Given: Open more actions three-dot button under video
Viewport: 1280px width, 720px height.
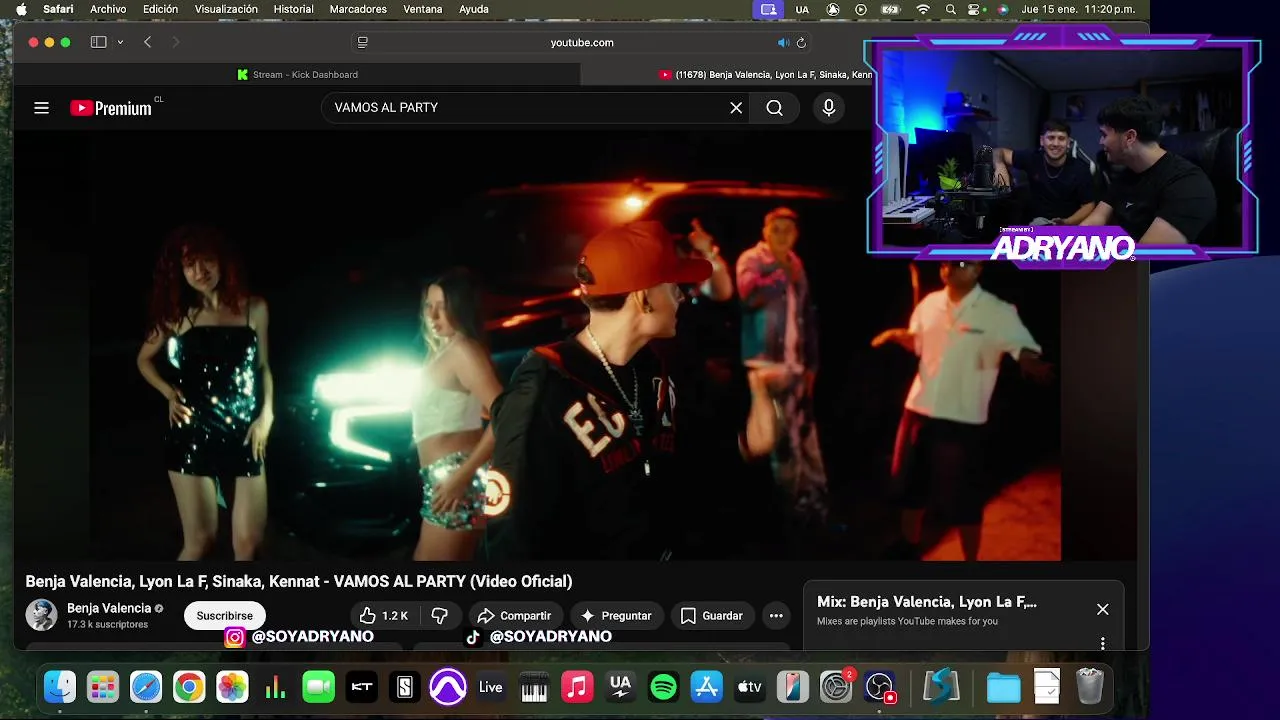Looking at the screenshot, I should pos(775,616).
